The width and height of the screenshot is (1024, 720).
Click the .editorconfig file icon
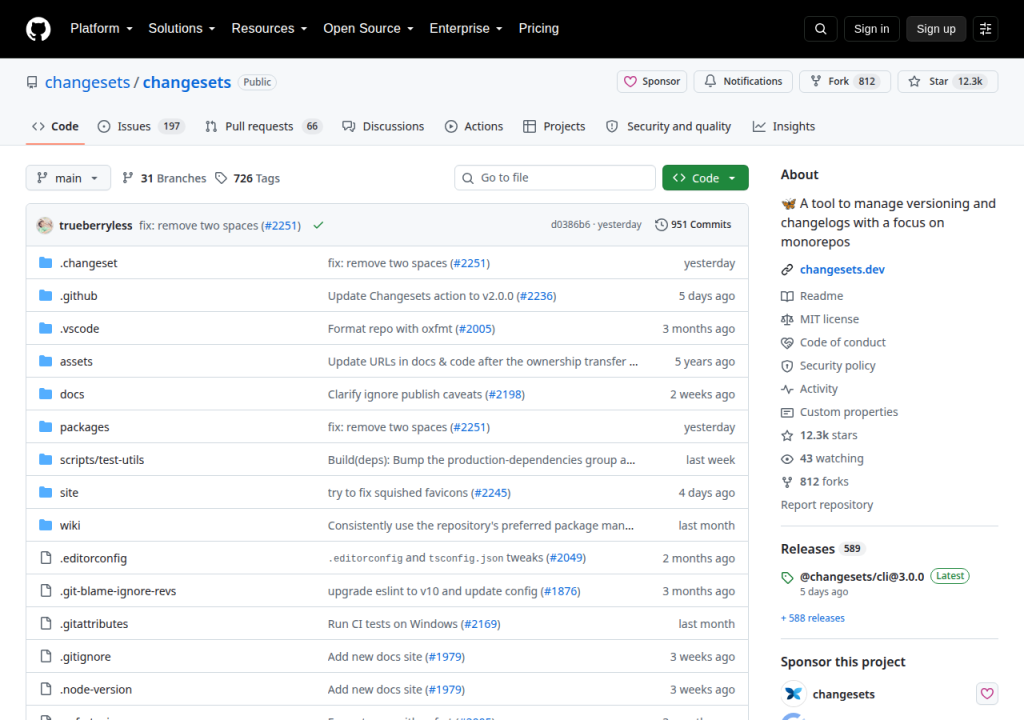point(46,557)
